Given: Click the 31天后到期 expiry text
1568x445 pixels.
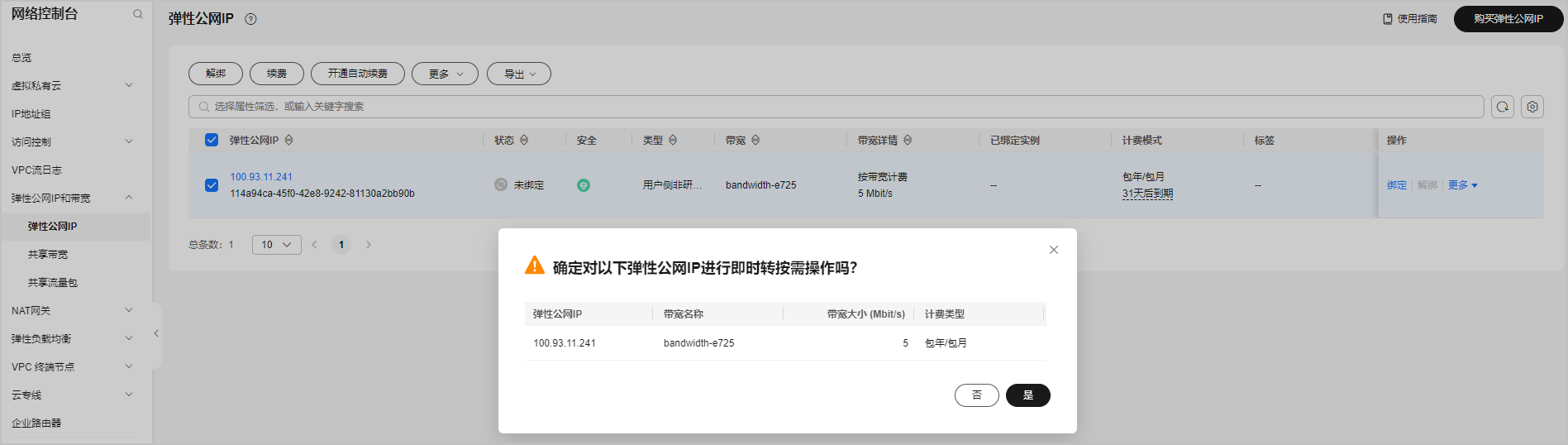Looking at the screenshot, I should (1147, 194).
